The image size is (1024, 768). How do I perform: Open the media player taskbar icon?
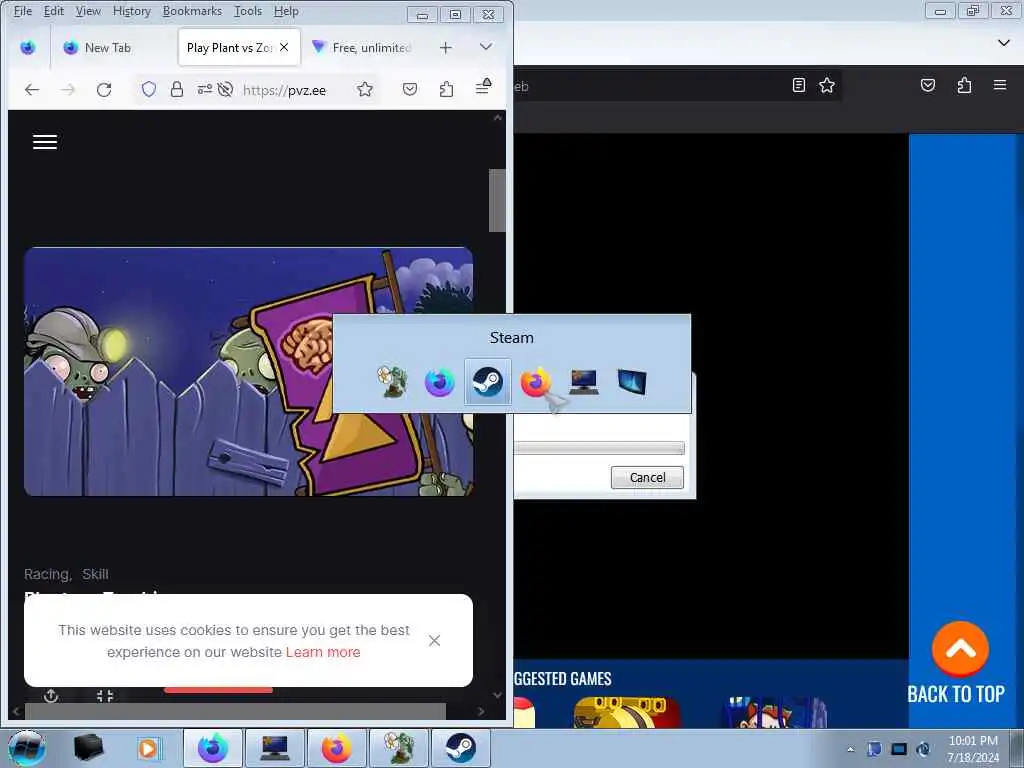coord(148,748)
